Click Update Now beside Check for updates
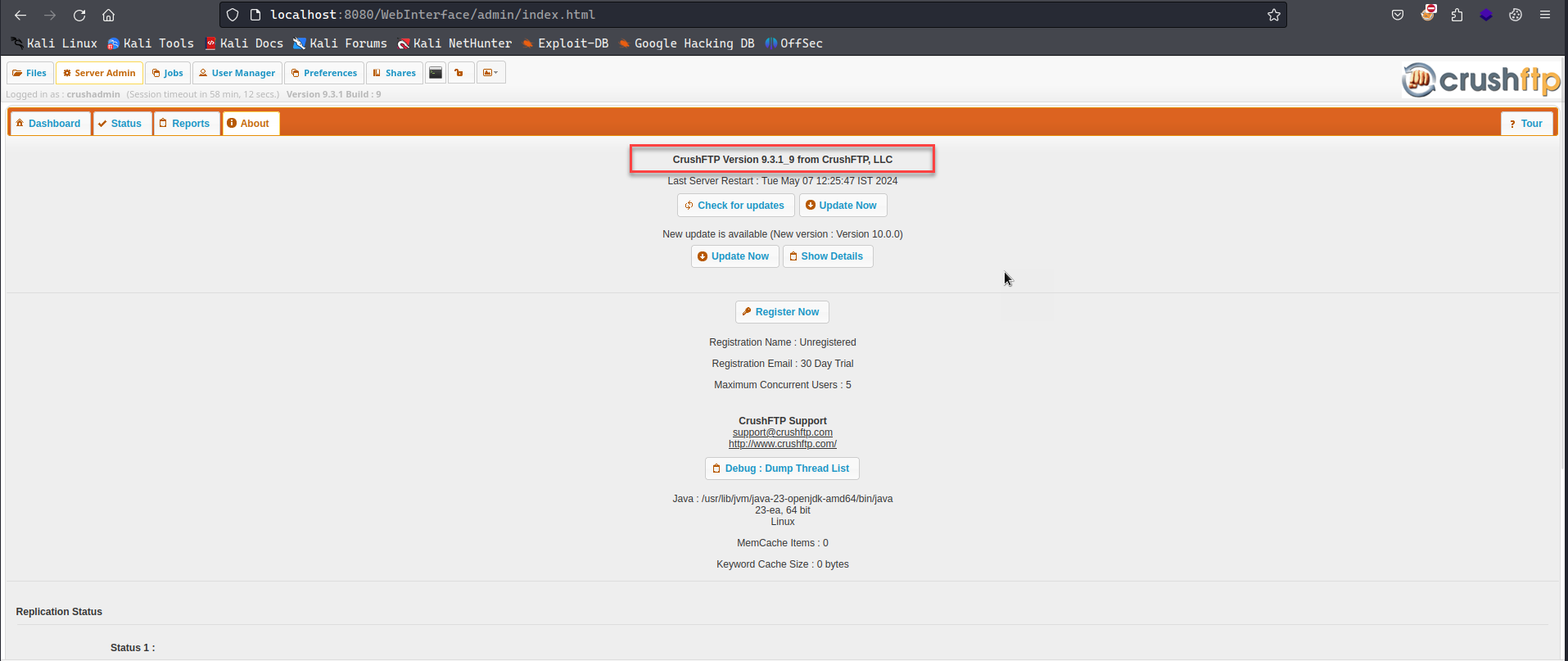This screenshot has width=1568, height=661. [x=843, y=206]
